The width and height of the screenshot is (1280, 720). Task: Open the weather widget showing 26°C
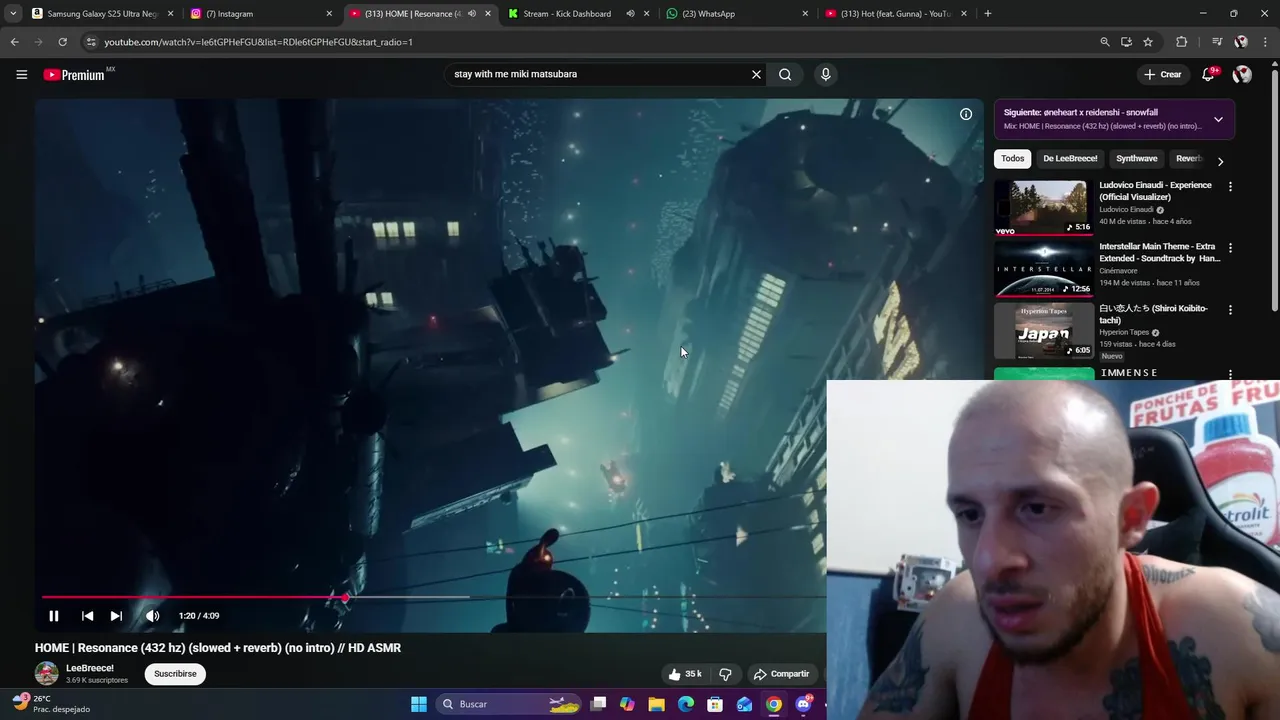[50, 704]
